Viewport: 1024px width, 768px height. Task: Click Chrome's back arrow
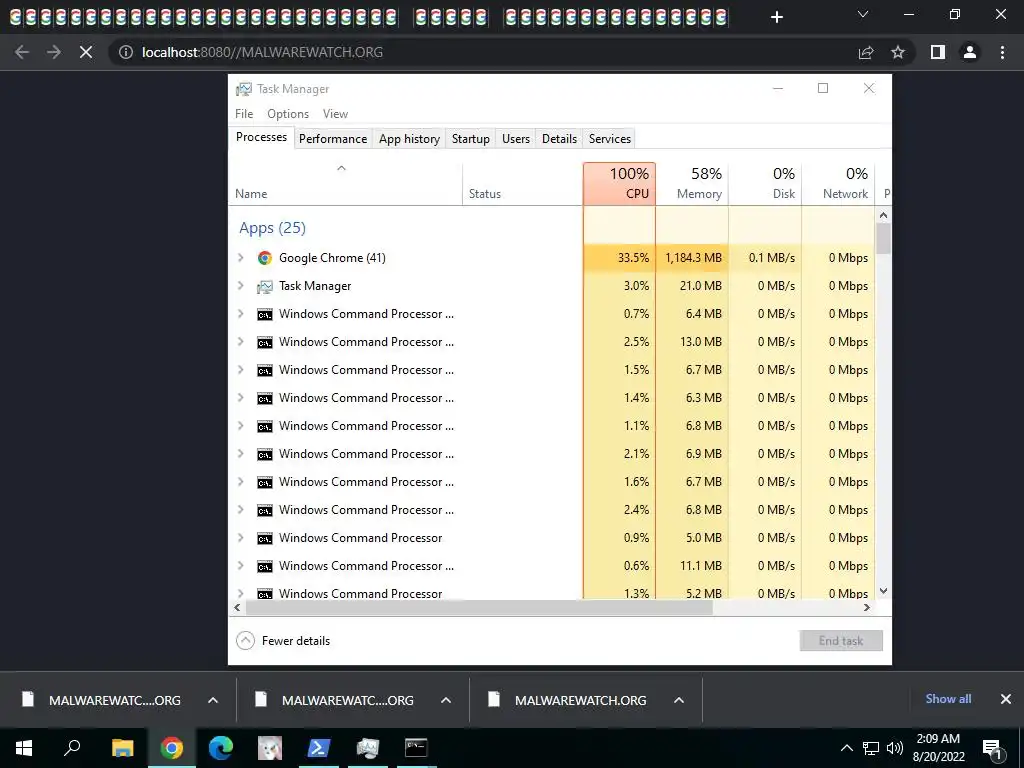click(x=22, y=52)
